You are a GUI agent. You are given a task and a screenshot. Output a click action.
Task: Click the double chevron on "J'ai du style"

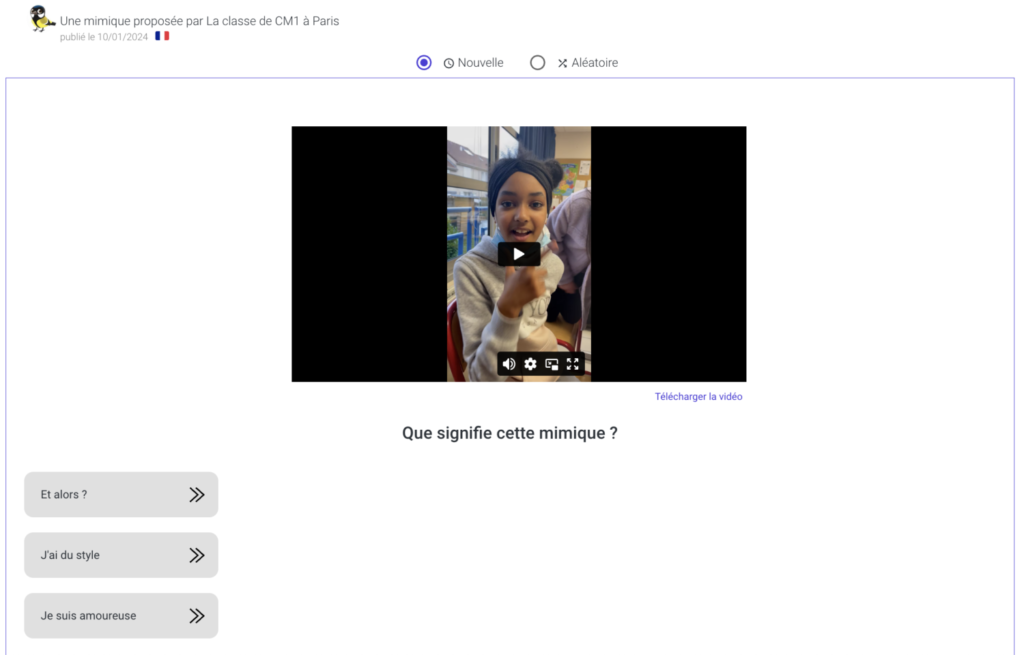[197, 555]
